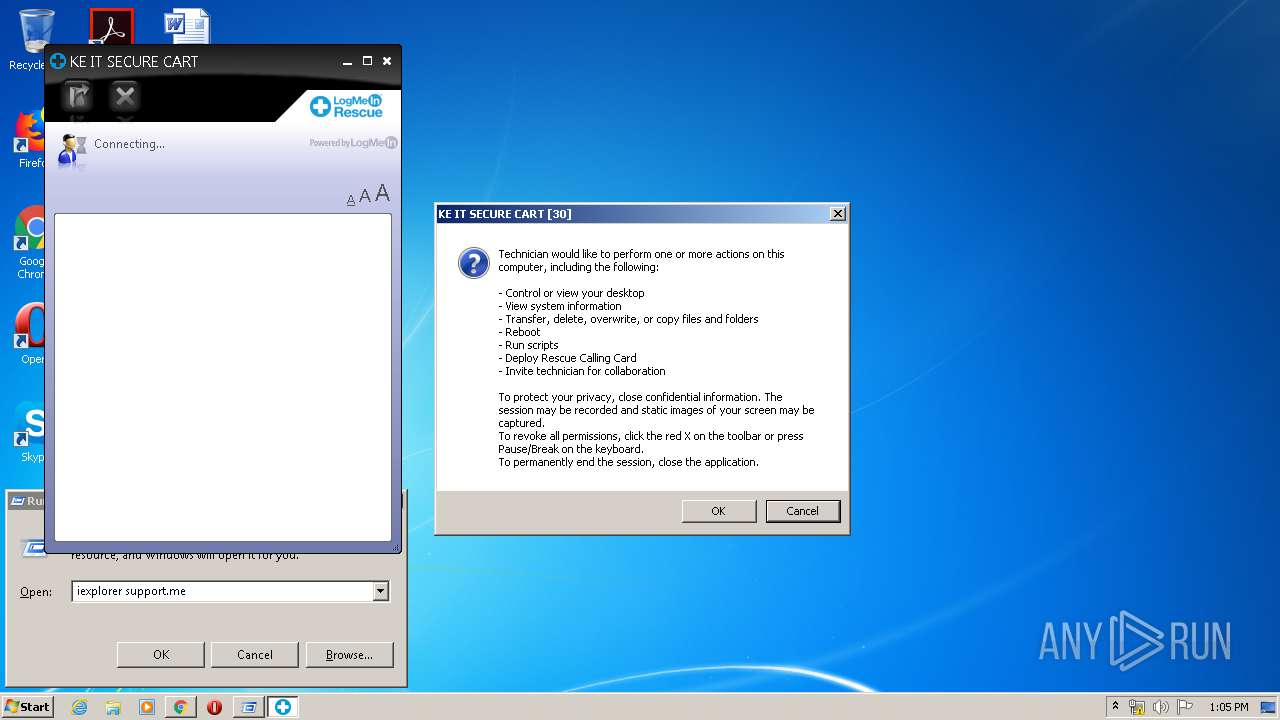1280x720 pixels.
Task: Open the Adobe Reader desktop icon
Action: click(111, 26)
